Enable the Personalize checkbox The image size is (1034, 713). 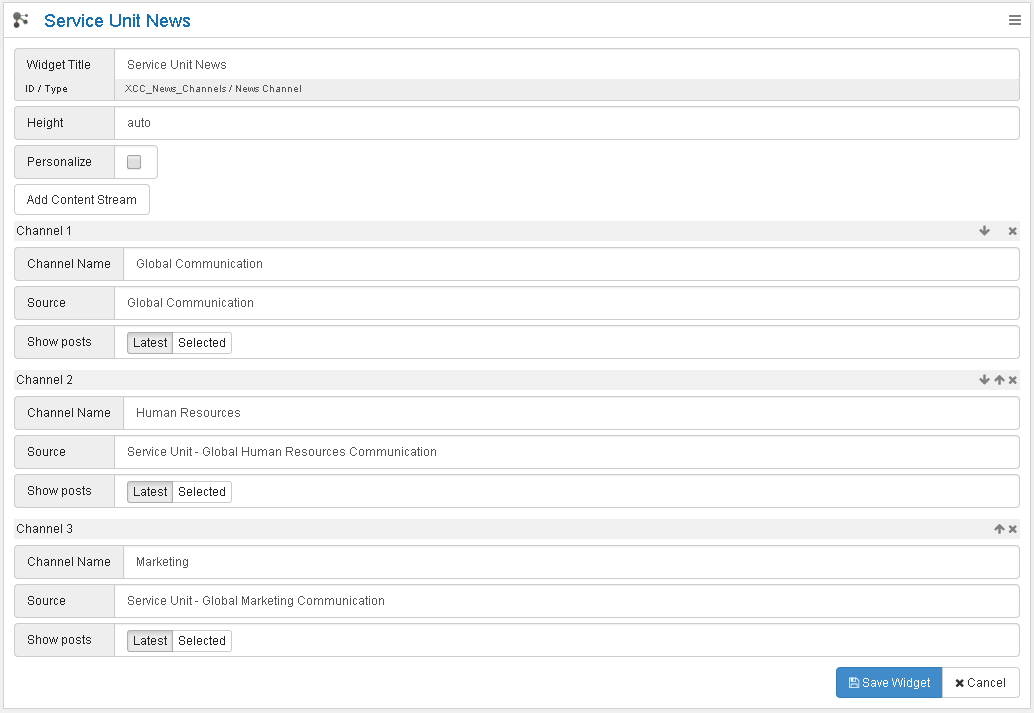click(x=134, y=162)
